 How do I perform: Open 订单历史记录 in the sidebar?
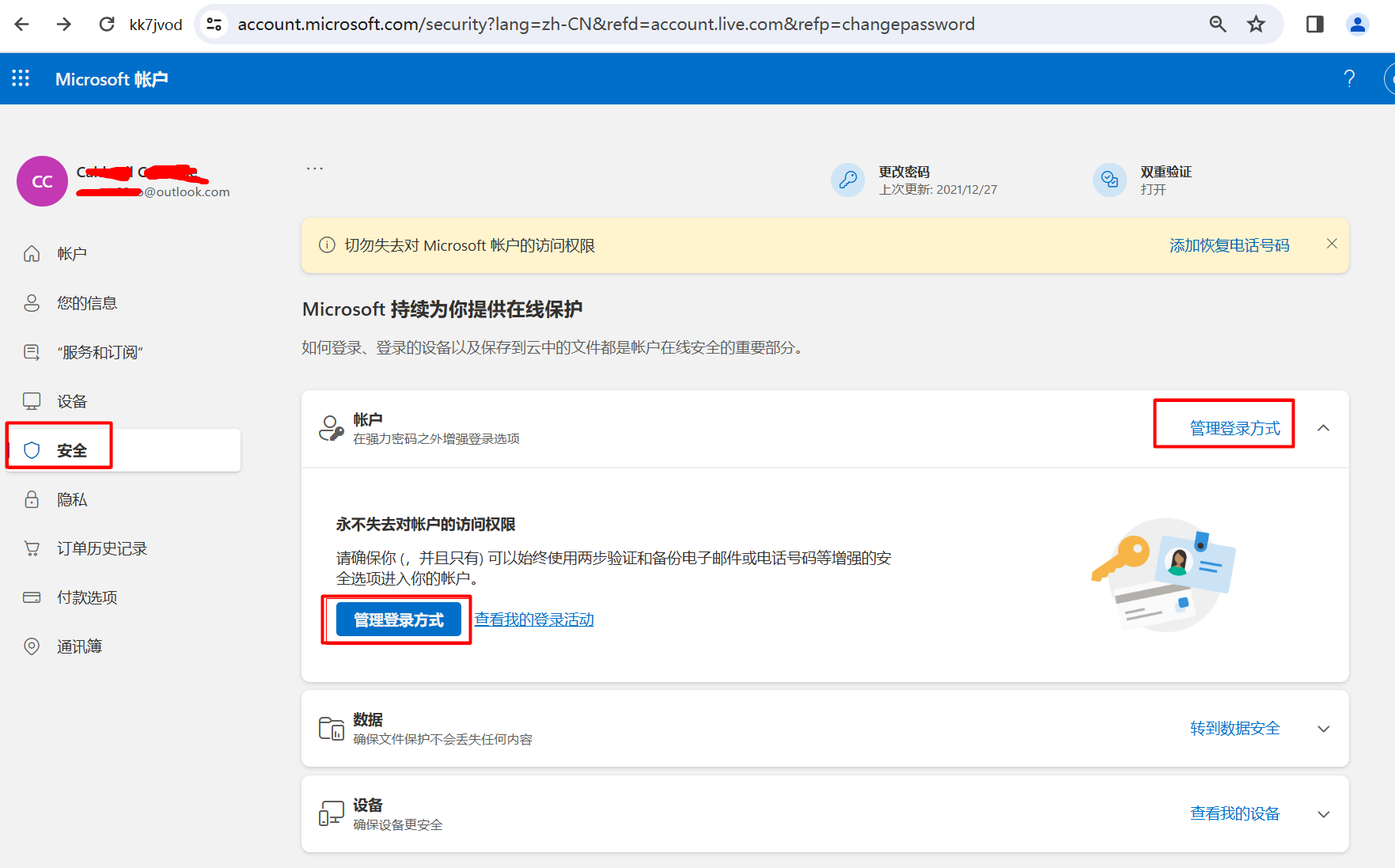tap(102, 548)
